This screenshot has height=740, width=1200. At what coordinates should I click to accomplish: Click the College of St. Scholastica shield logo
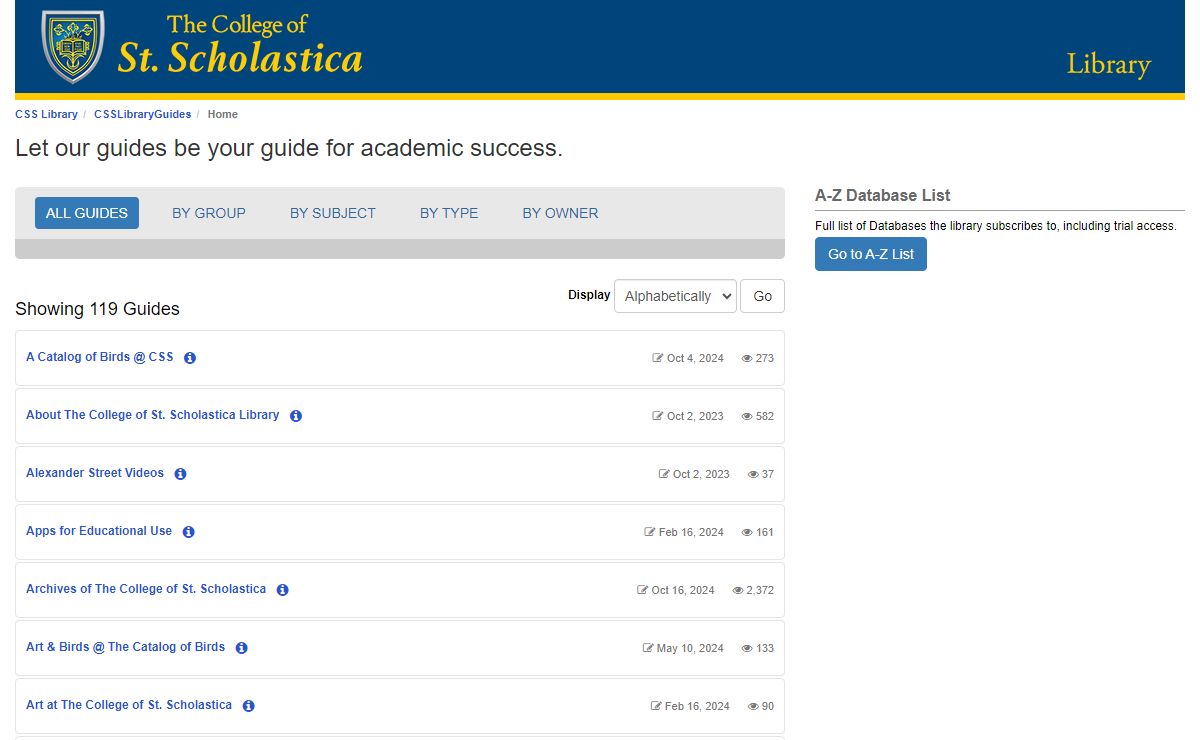click(x=72, y=46)
